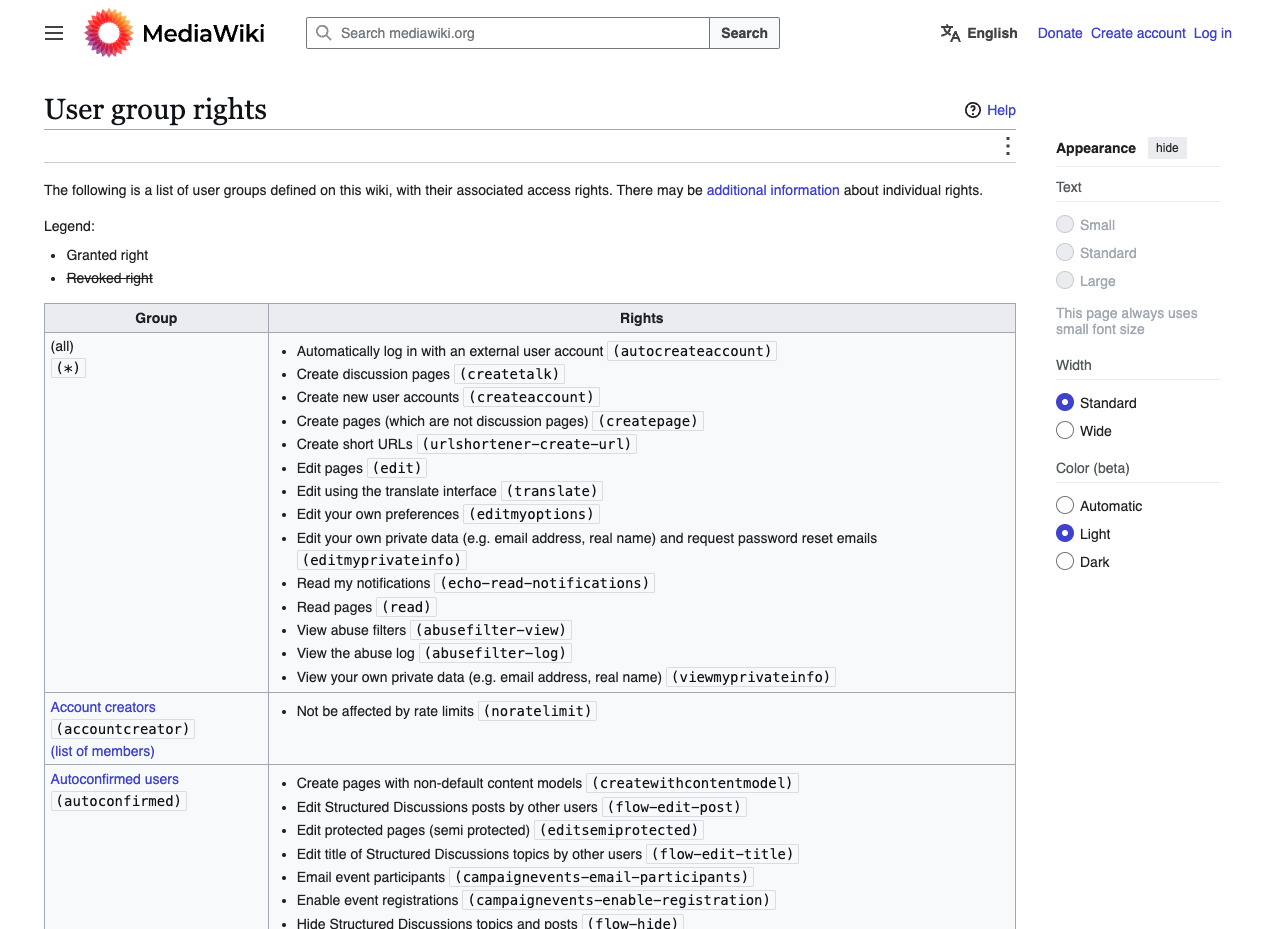1280x929 pixels.
Task: Click the (viewmyprivateinfo) code
Action: coord(751,677)
